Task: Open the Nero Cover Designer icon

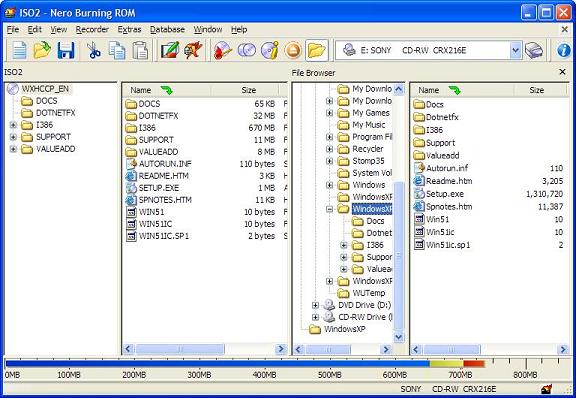Action: coord(170,50)
